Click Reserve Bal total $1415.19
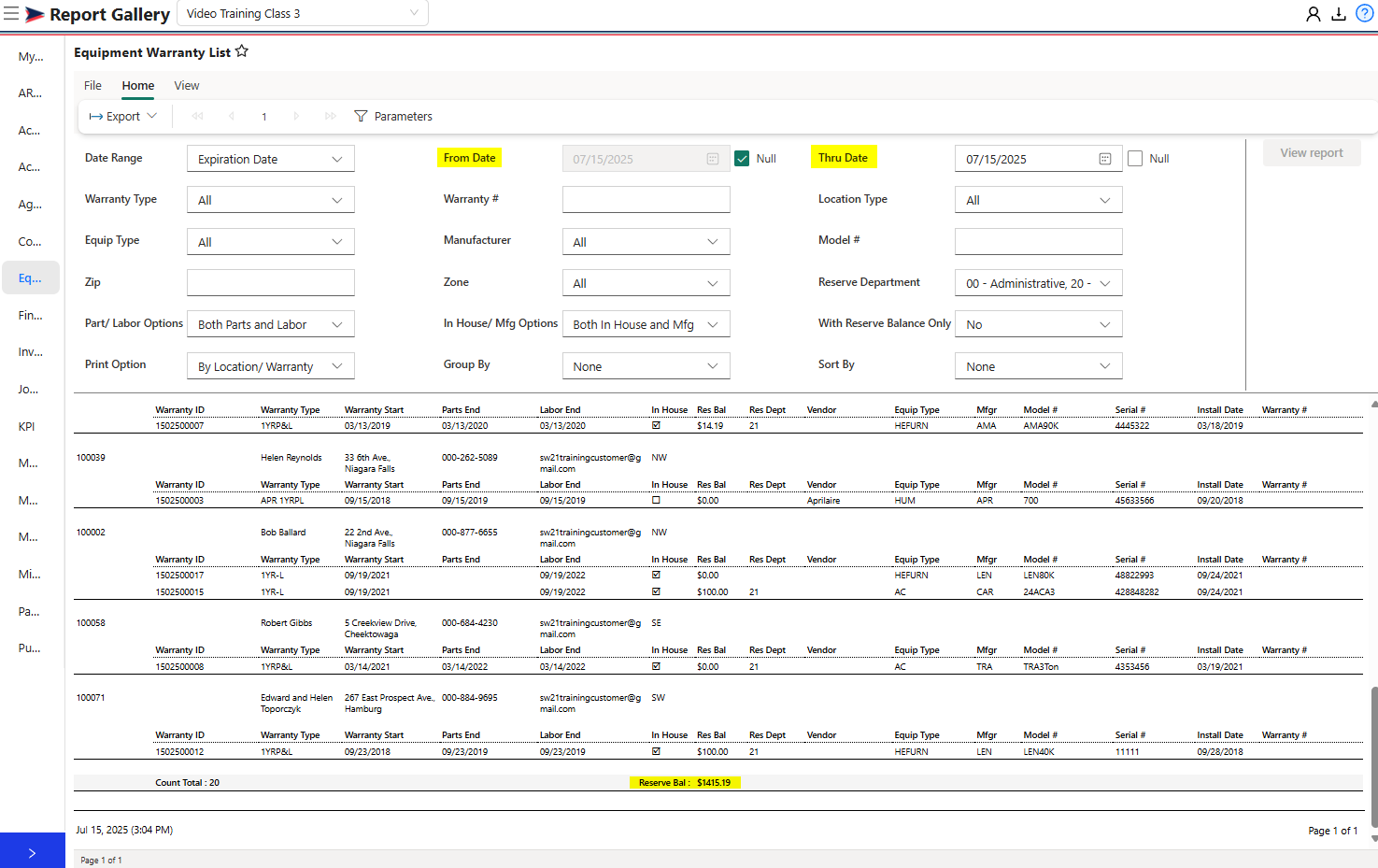1378x868 pixels. tap(714, 783)
